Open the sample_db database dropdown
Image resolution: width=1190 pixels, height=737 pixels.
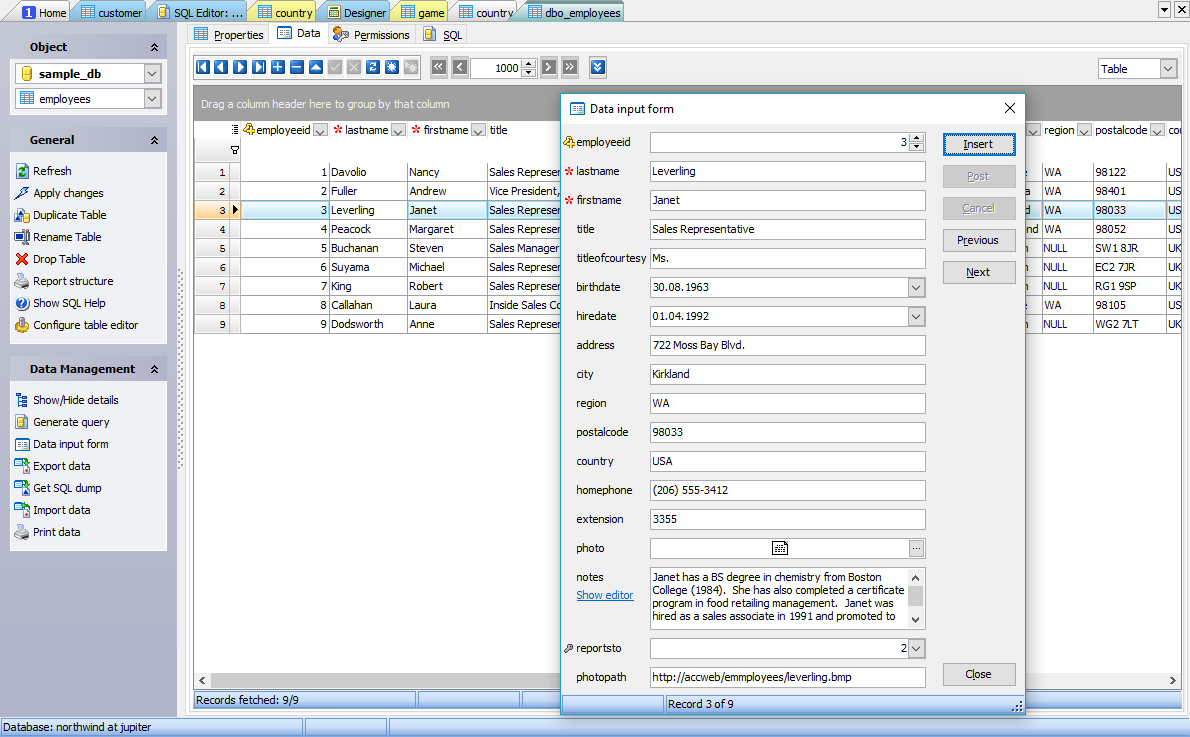coord(152,74)
